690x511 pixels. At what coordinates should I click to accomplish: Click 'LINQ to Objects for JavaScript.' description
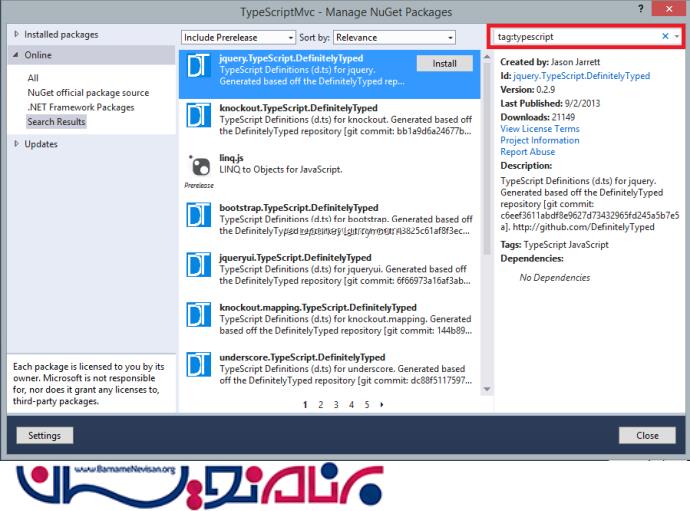281,169
